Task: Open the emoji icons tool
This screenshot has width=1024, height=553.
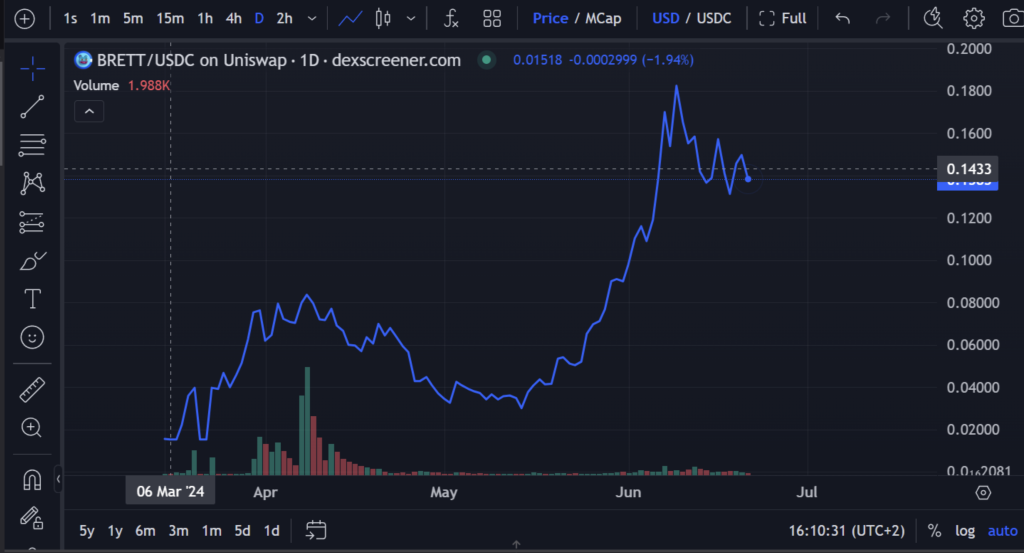Action: (x=32, y=337)
